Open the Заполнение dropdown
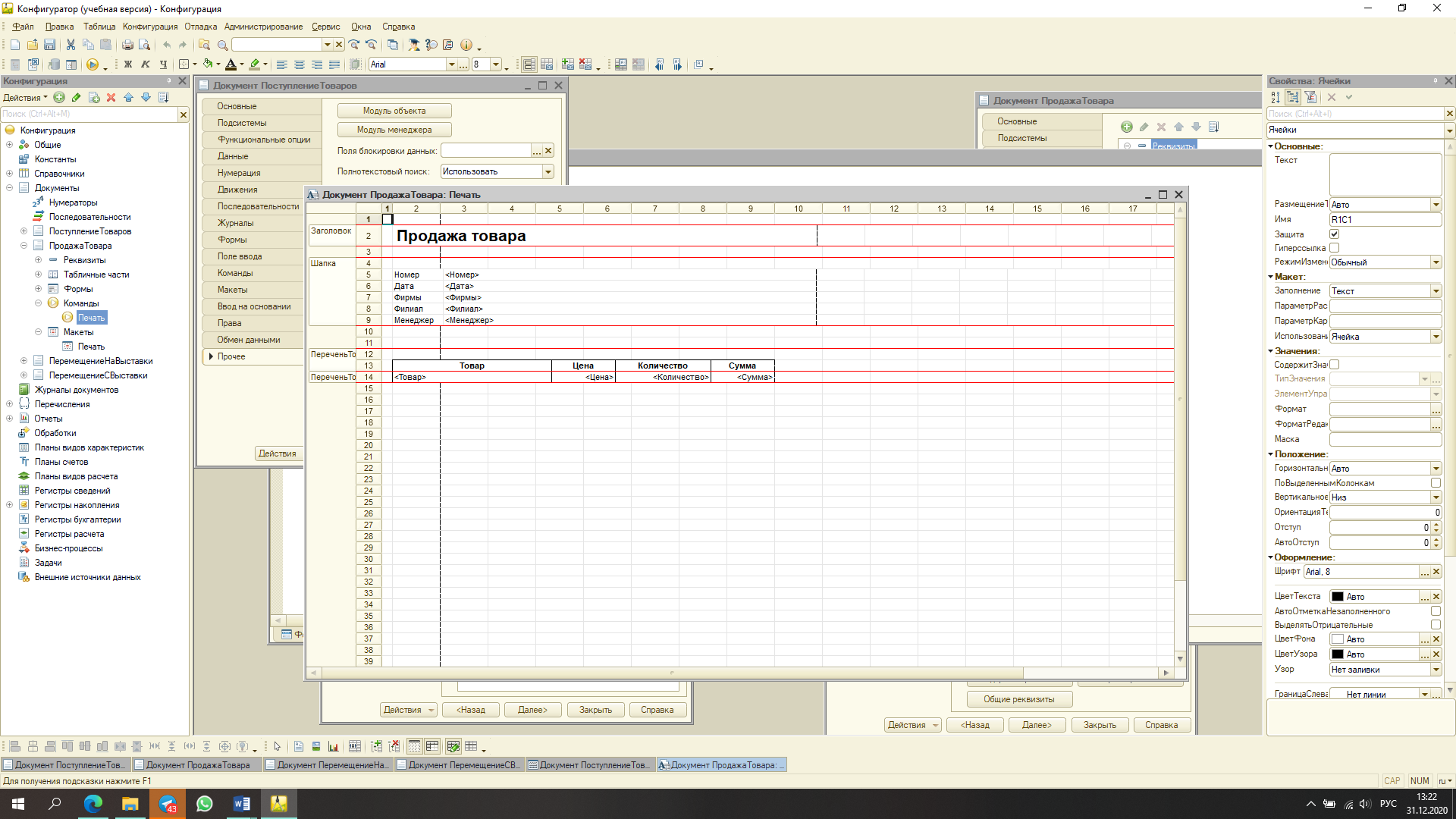This screenshot has height=819, width=1456. point(1436,291)
